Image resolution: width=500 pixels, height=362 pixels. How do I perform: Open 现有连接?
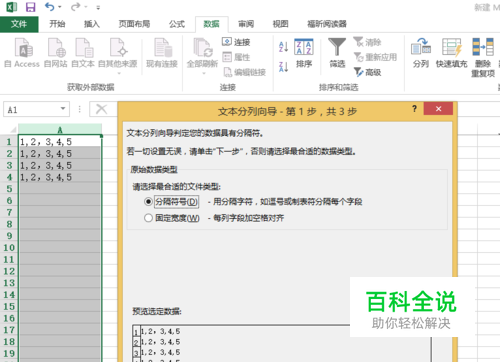pos(162,52)
